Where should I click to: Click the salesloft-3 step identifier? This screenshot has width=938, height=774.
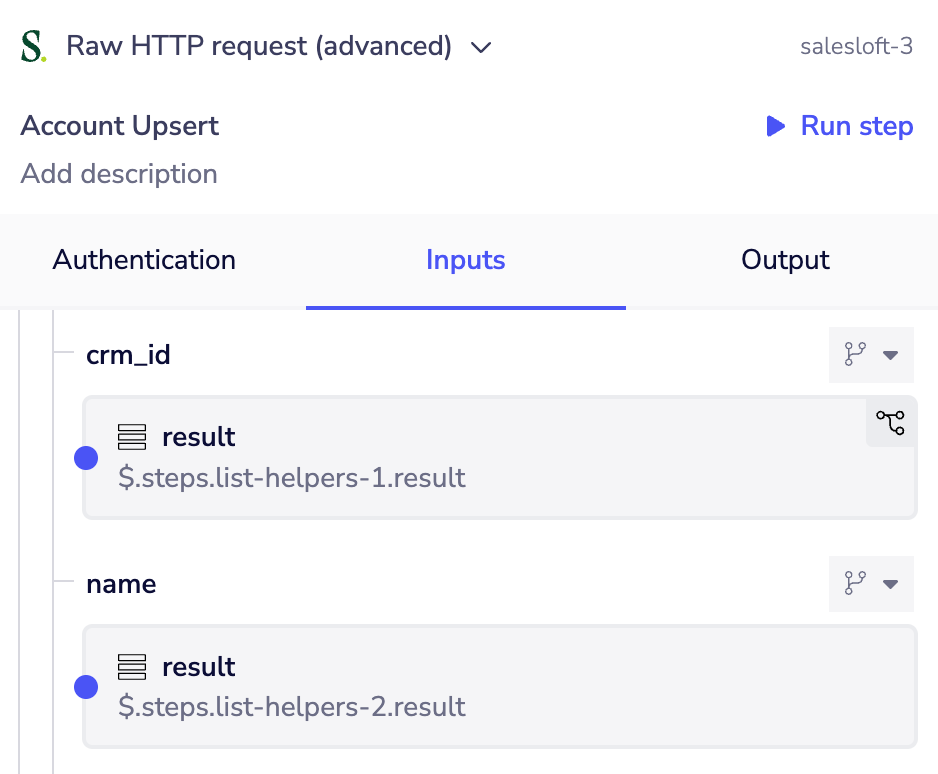pos(856,47)
